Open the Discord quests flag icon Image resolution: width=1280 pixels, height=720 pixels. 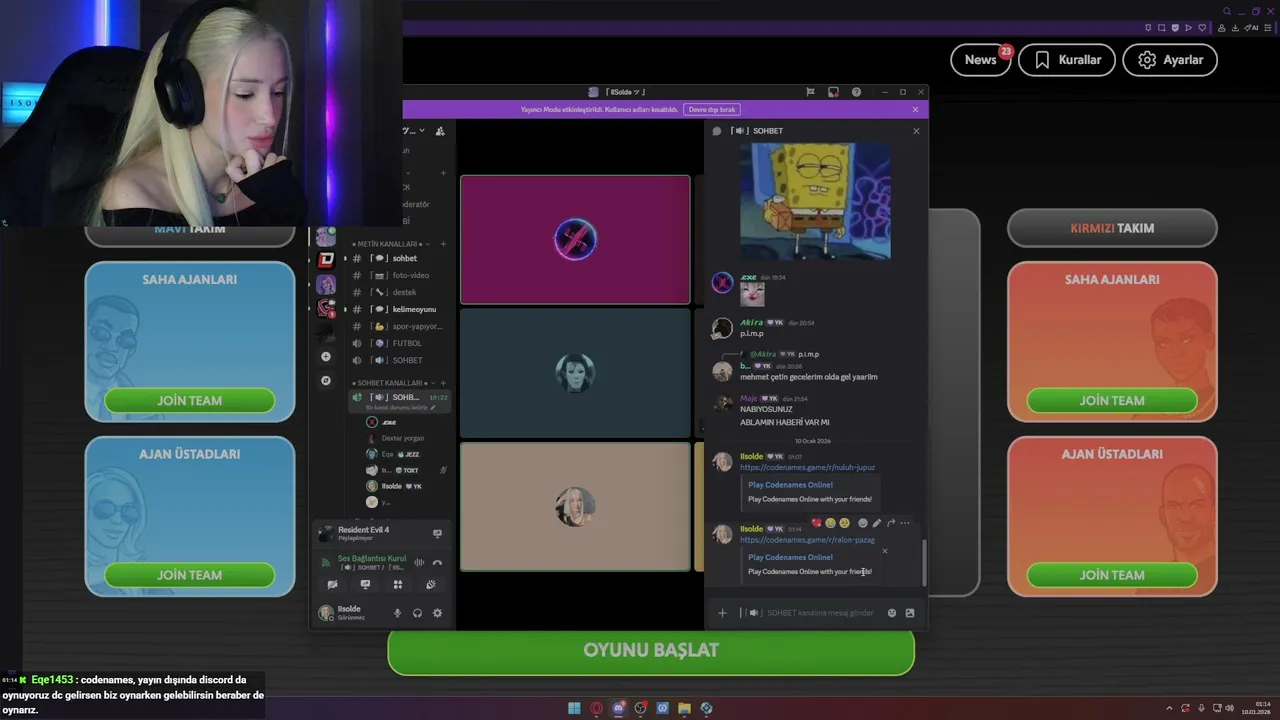[810, 92]
